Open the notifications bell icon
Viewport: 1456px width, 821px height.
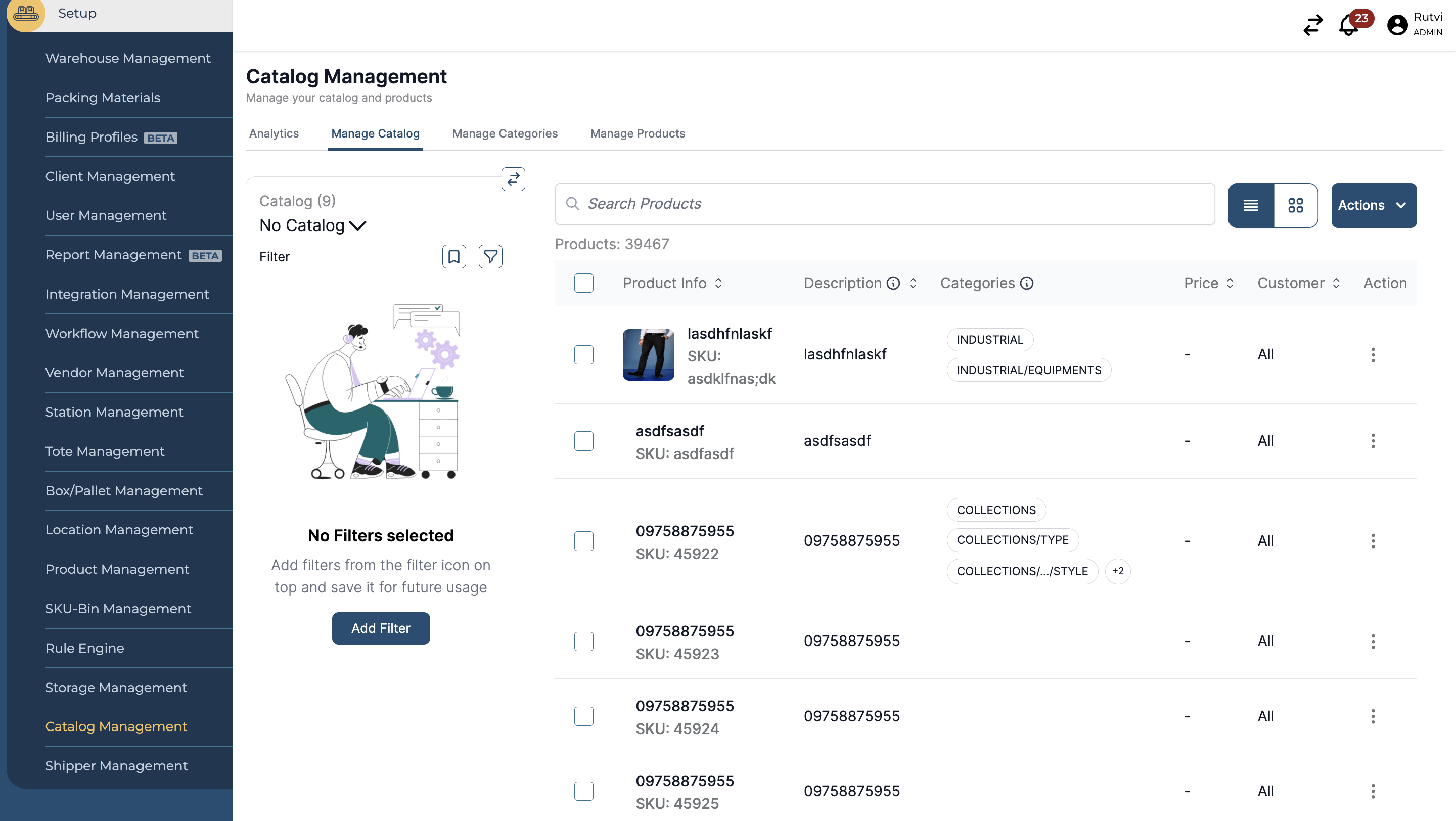click(x=1349, y=25)
